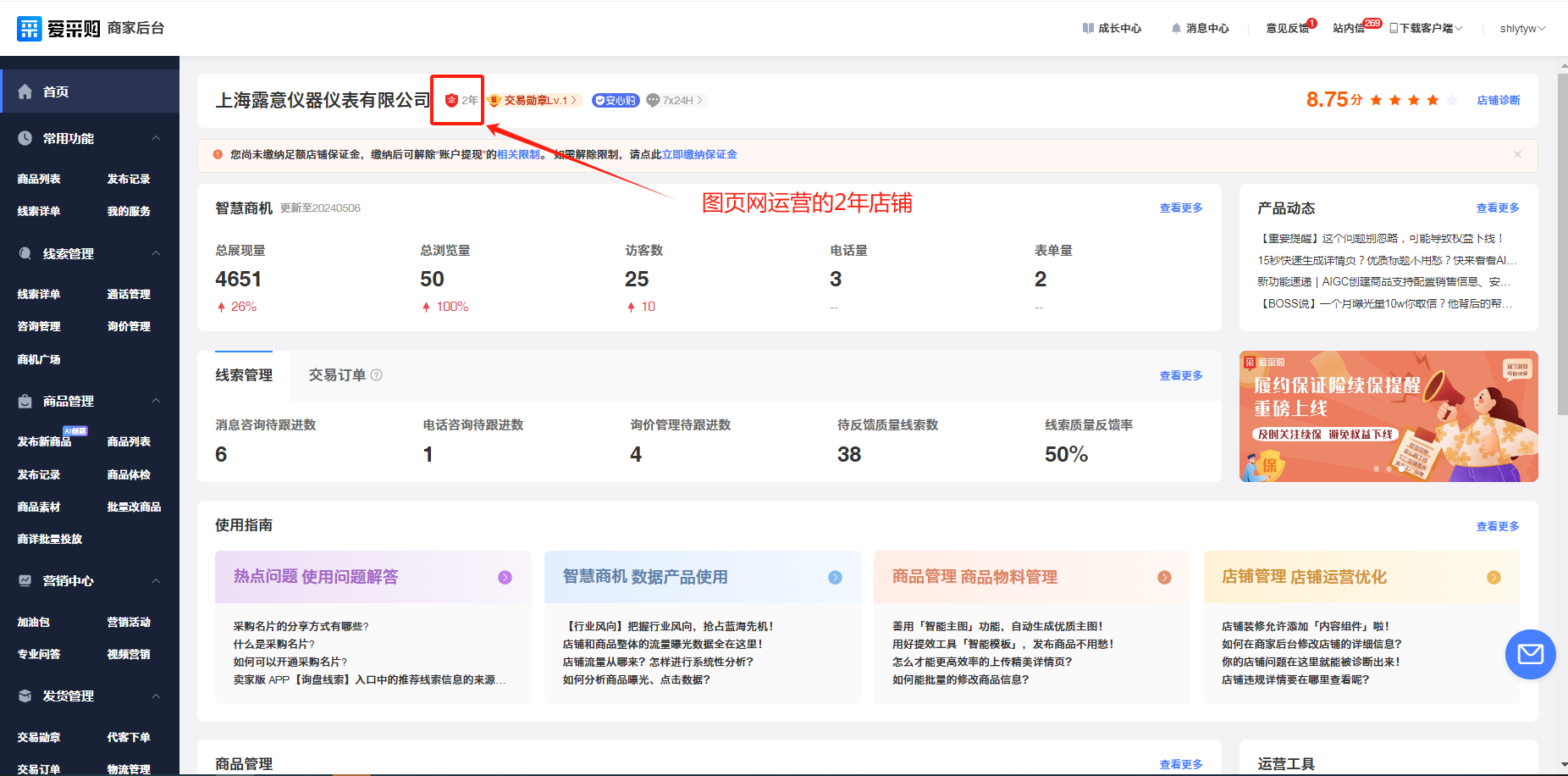Open the 店铺诊断 link

click(1498, 100)
